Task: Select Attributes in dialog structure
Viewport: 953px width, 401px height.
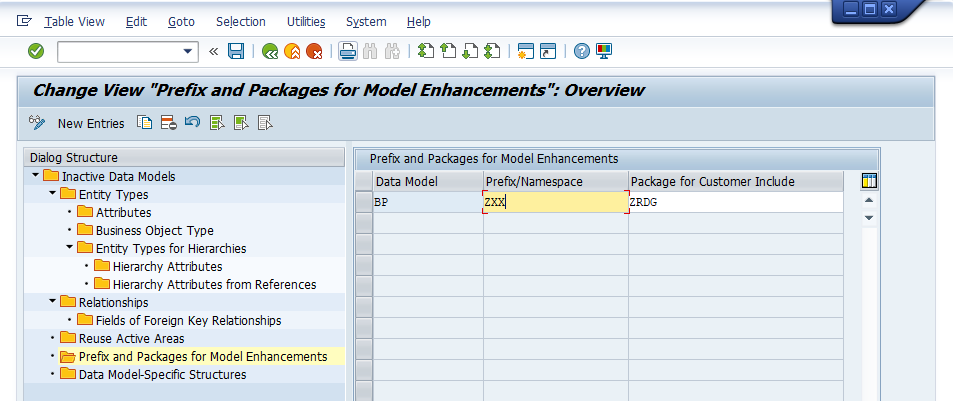Action: [123, 213]
